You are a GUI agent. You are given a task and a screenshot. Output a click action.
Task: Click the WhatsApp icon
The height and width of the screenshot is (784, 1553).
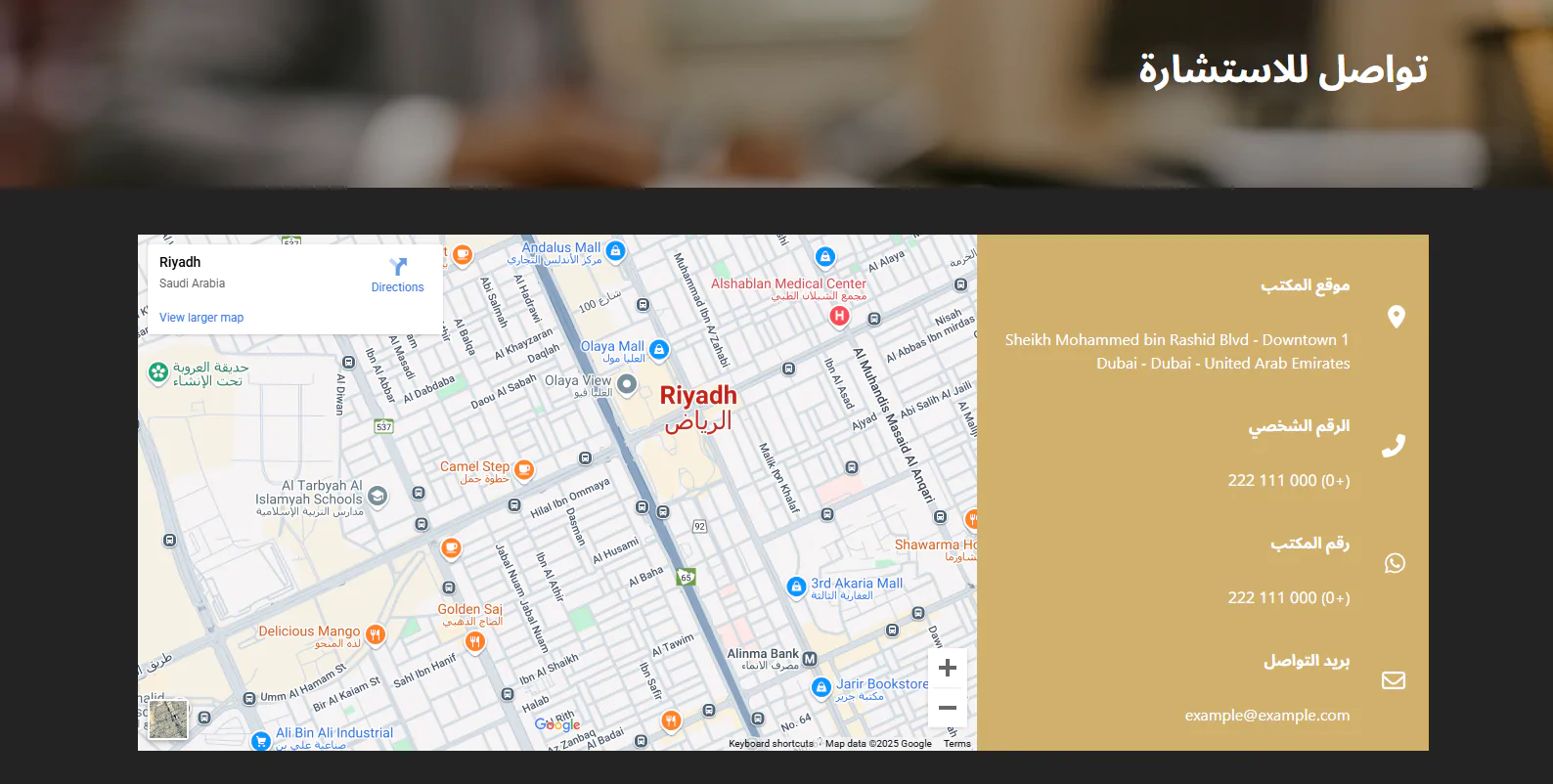[1395, 563]
